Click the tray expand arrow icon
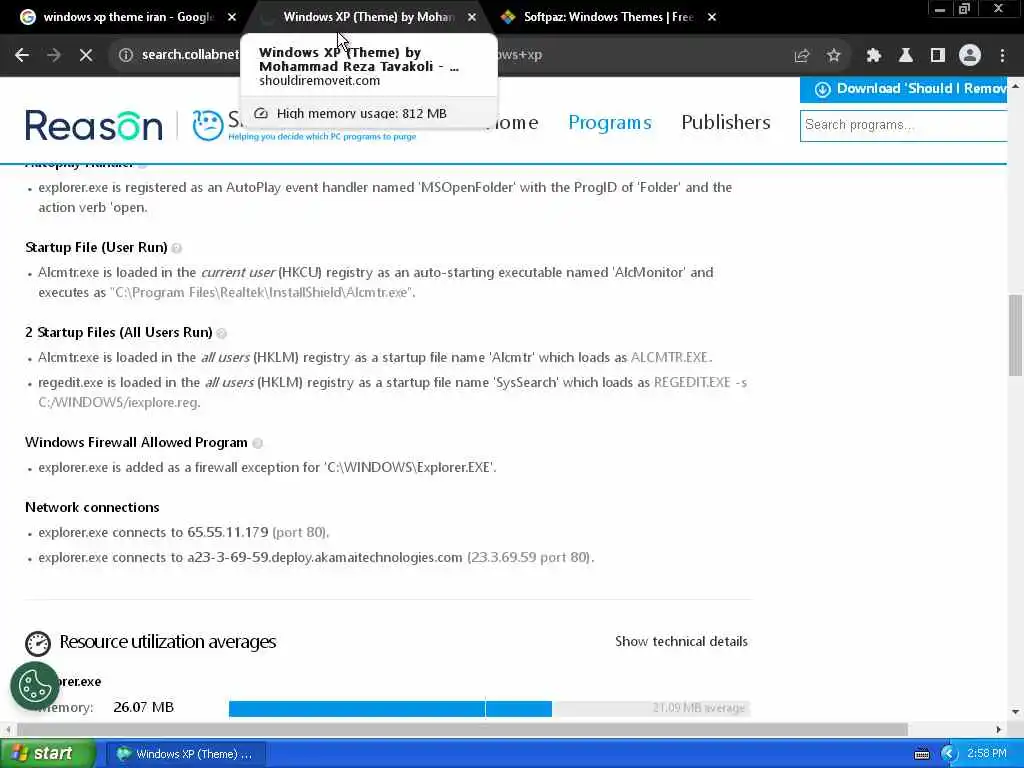Image resolution: width=1024 pixels, height=768 pixels. (x=949, y=754)
